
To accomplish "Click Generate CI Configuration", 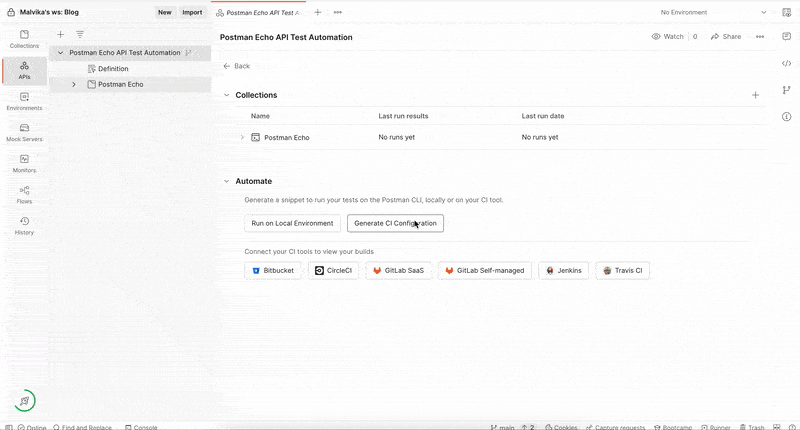I will pyautogui.click(x=395, y=223).
